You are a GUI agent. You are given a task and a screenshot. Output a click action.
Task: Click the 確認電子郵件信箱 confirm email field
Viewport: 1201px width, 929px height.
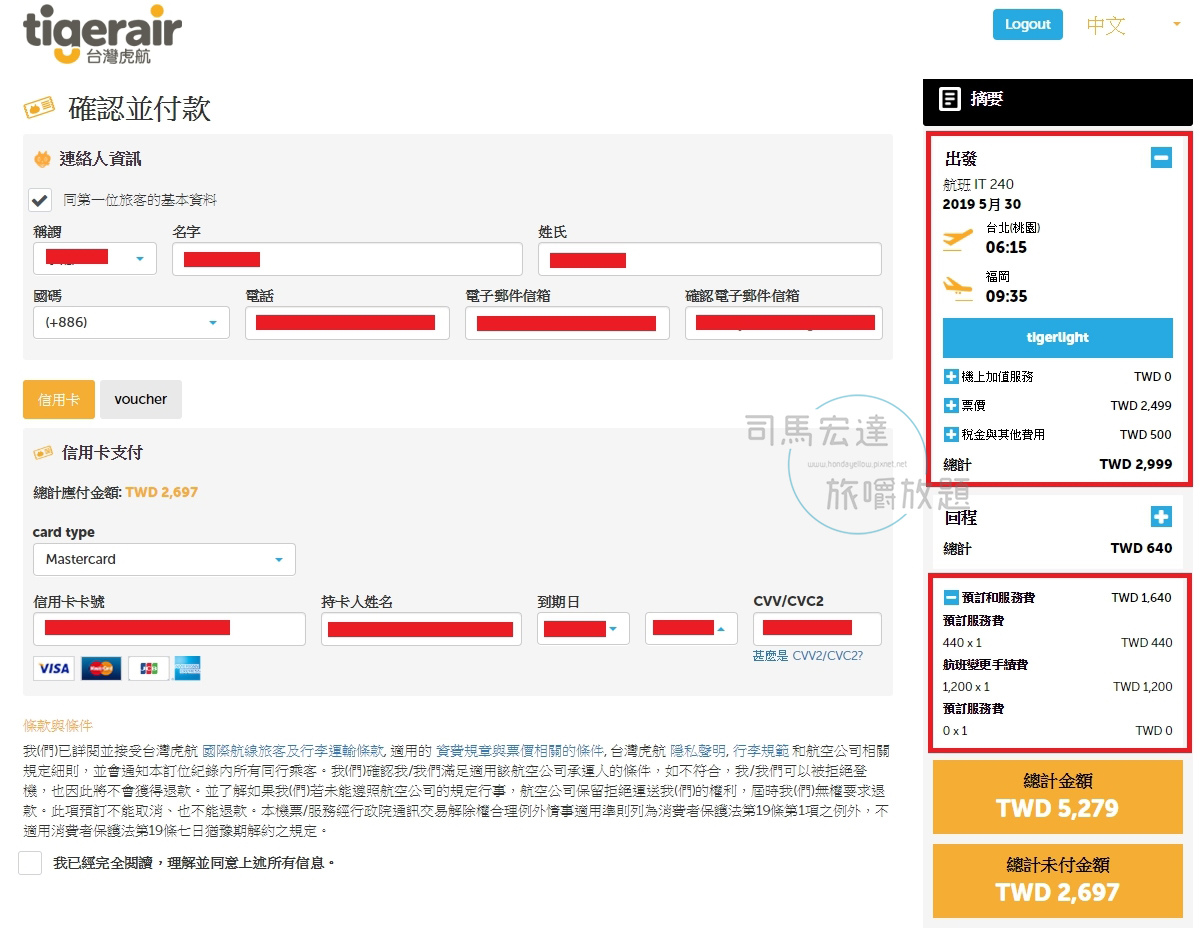[784, 323]
